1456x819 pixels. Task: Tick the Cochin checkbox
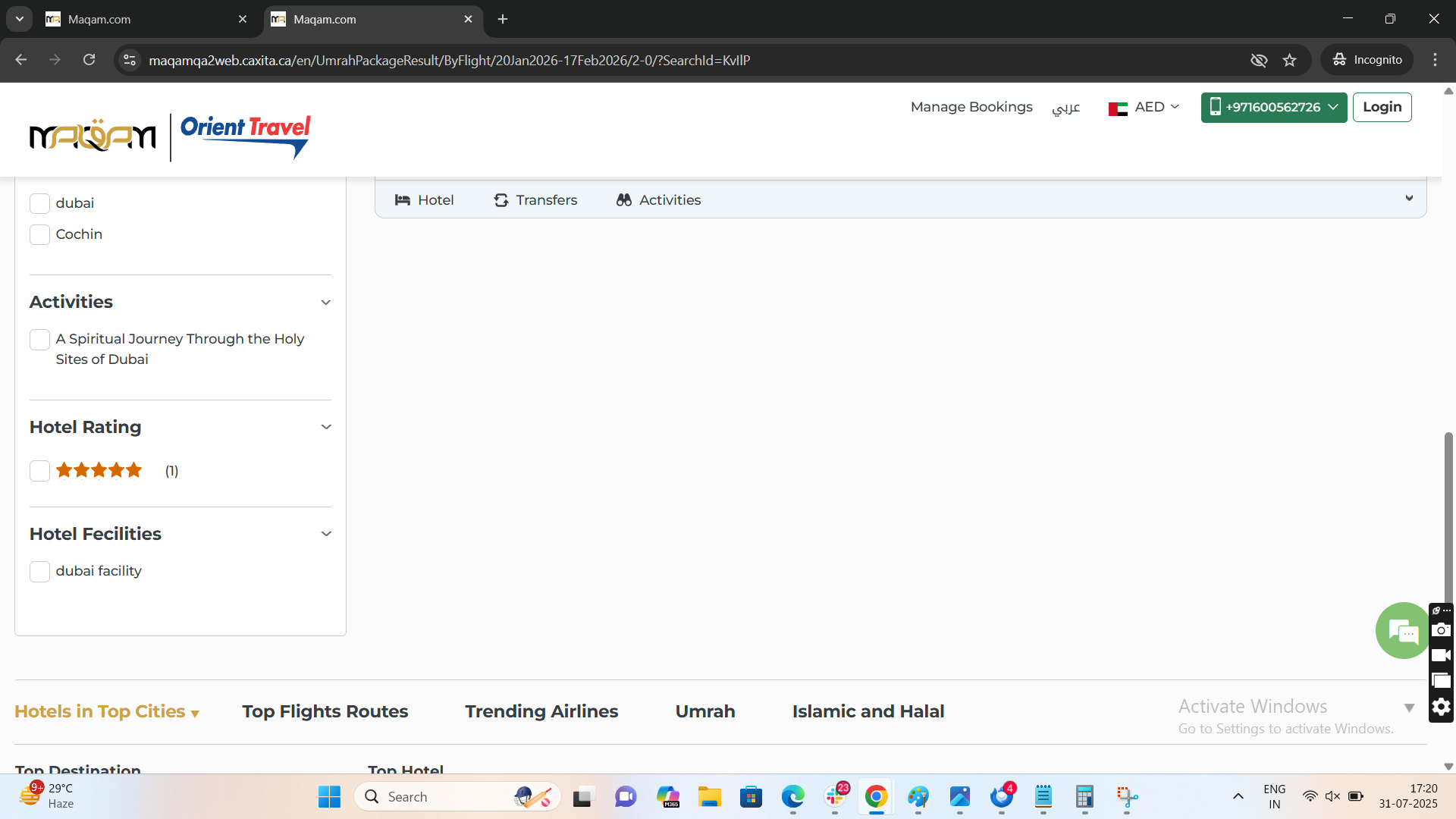[39, 234]
